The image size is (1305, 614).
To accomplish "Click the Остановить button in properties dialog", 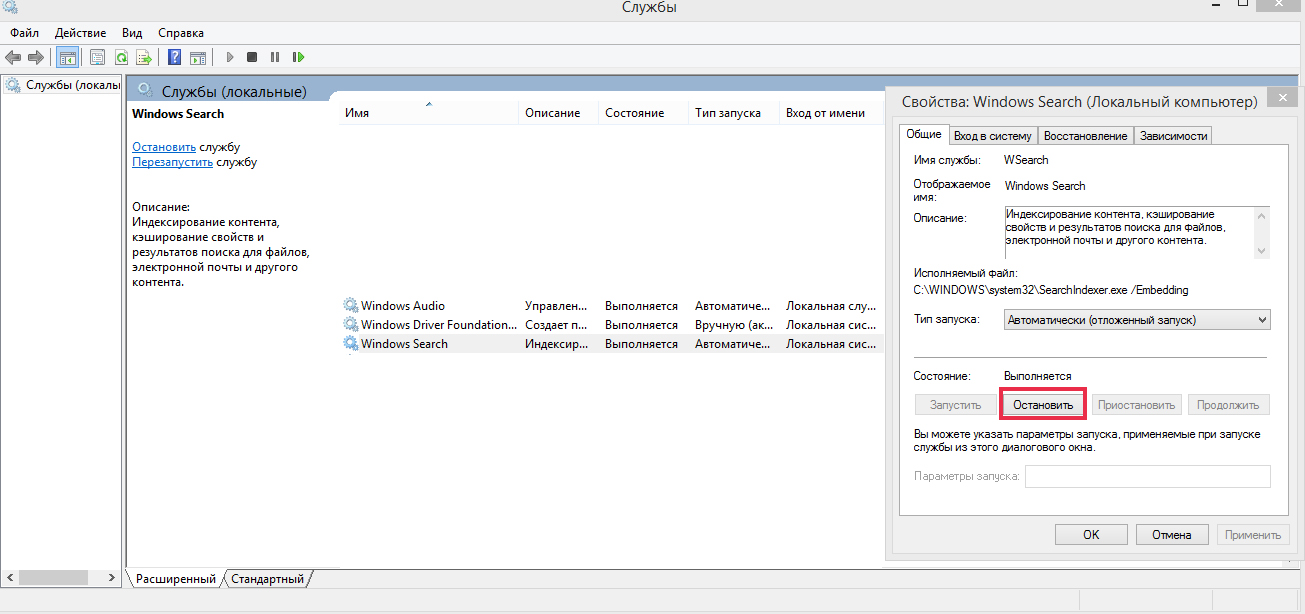I will pyautogui.click(x=1043, y=405).
